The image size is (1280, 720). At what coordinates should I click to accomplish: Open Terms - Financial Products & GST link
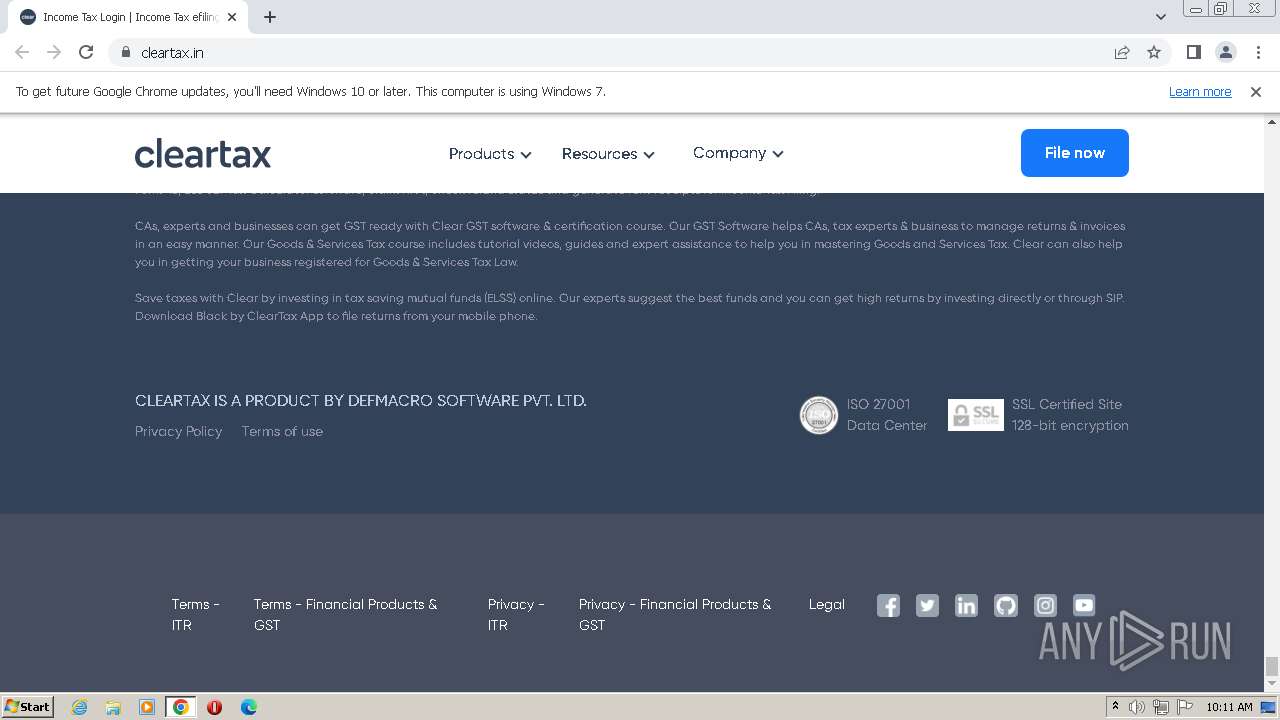(x=345, y=615)
